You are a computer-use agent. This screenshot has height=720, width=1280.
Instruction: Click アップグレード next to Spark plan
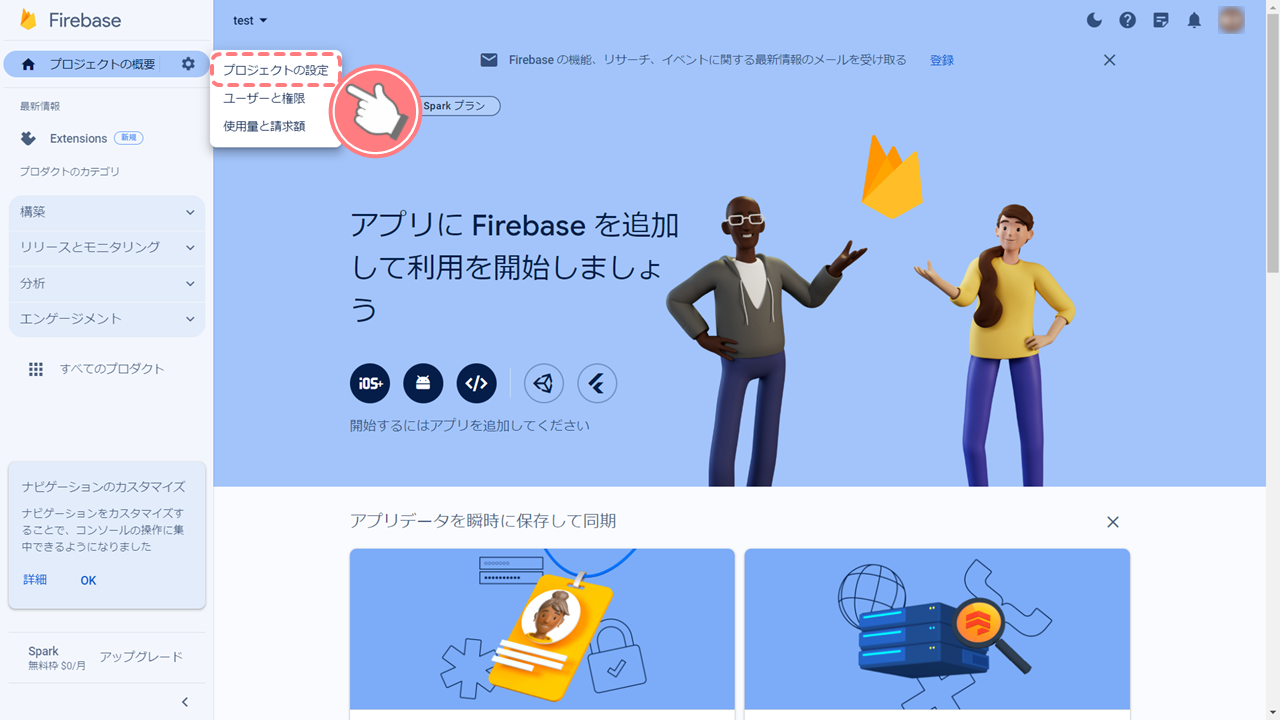(x=141, y=657)
